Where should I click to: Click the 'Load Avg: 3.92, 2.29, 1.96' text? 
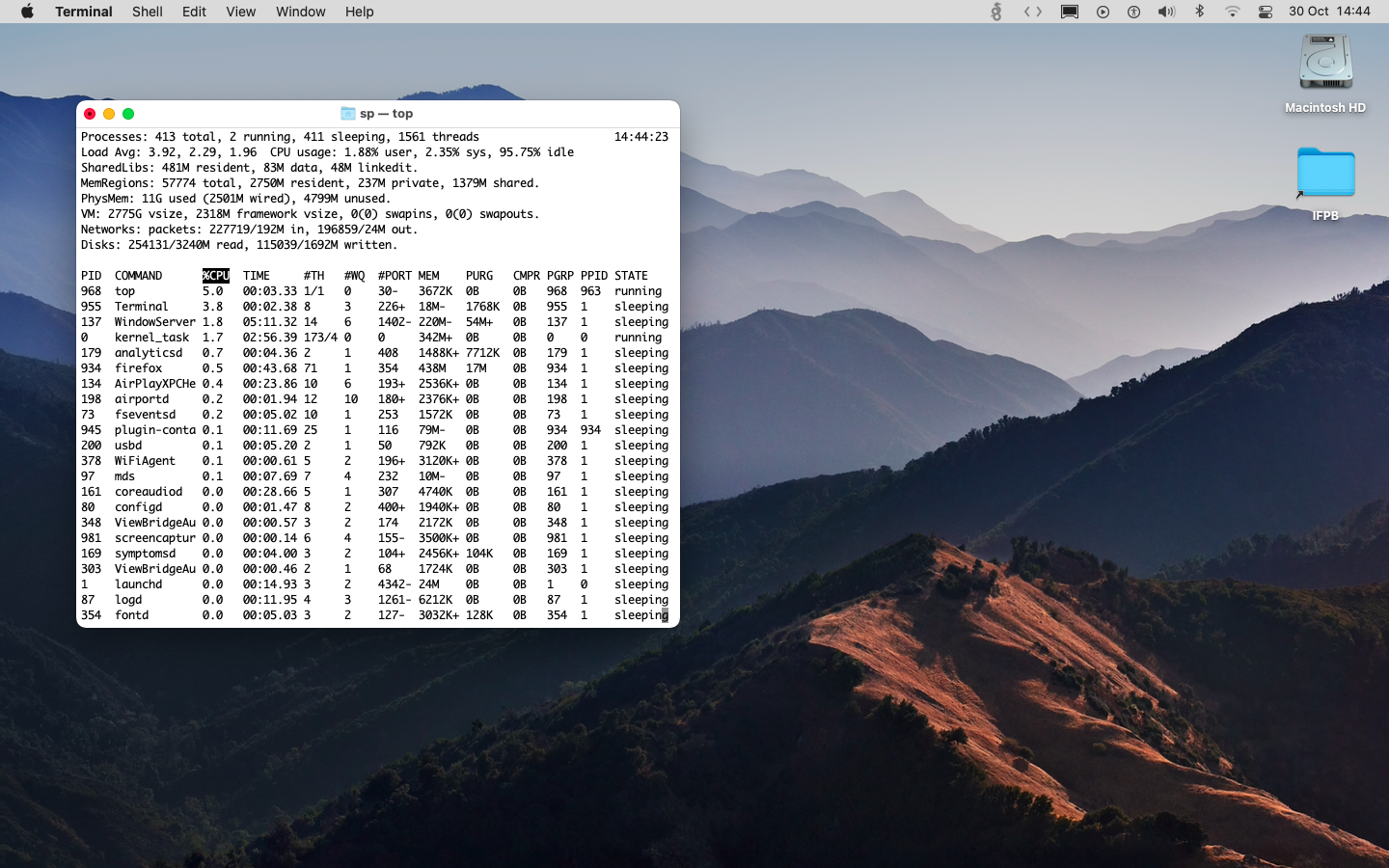[169, 152]
